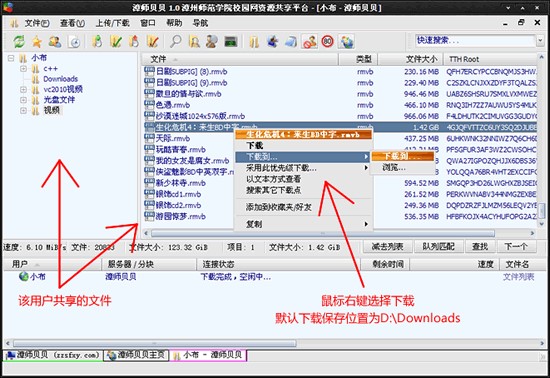
Task: Click the green reconnect arrows toolbar icon
Action: [x=19, y=41]
